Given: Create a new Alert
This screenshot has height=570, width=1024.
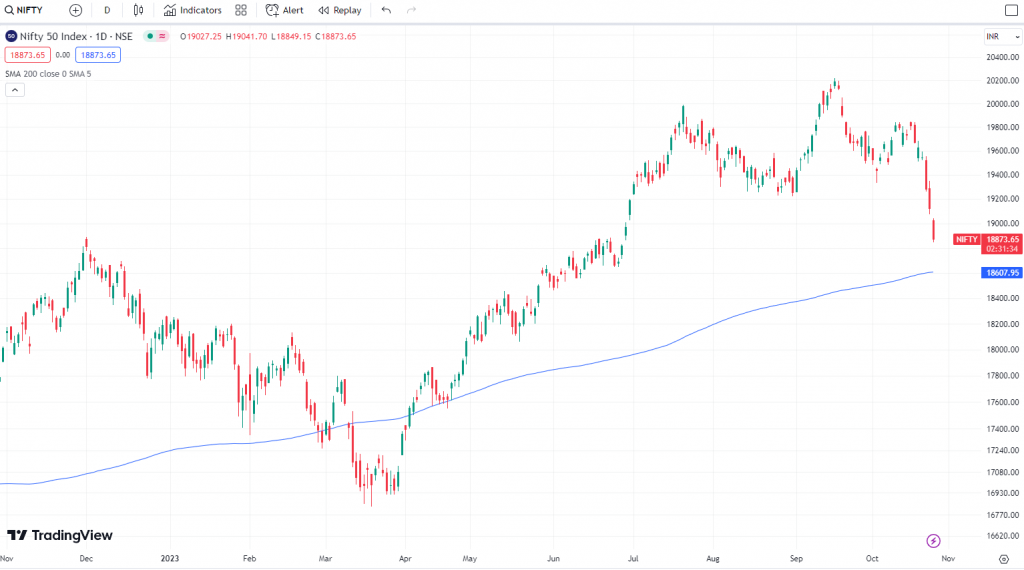Looking at the screenshot, I should (x=284, y=10).
